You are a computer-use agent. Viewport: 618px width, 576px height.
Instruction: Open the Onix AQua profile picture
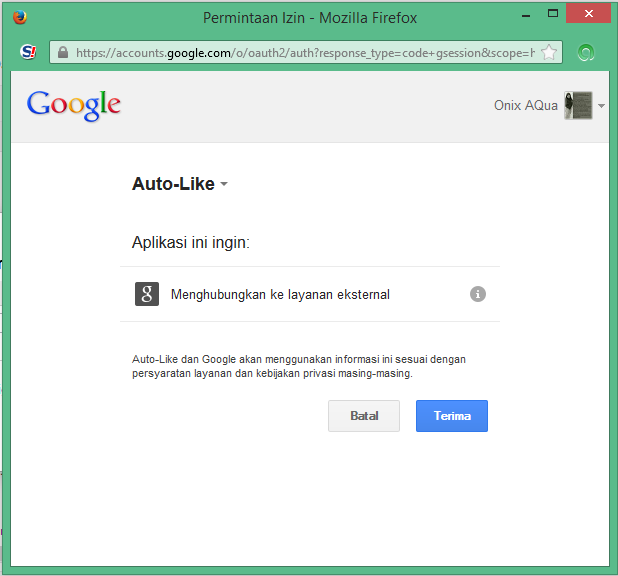(578, 105)
